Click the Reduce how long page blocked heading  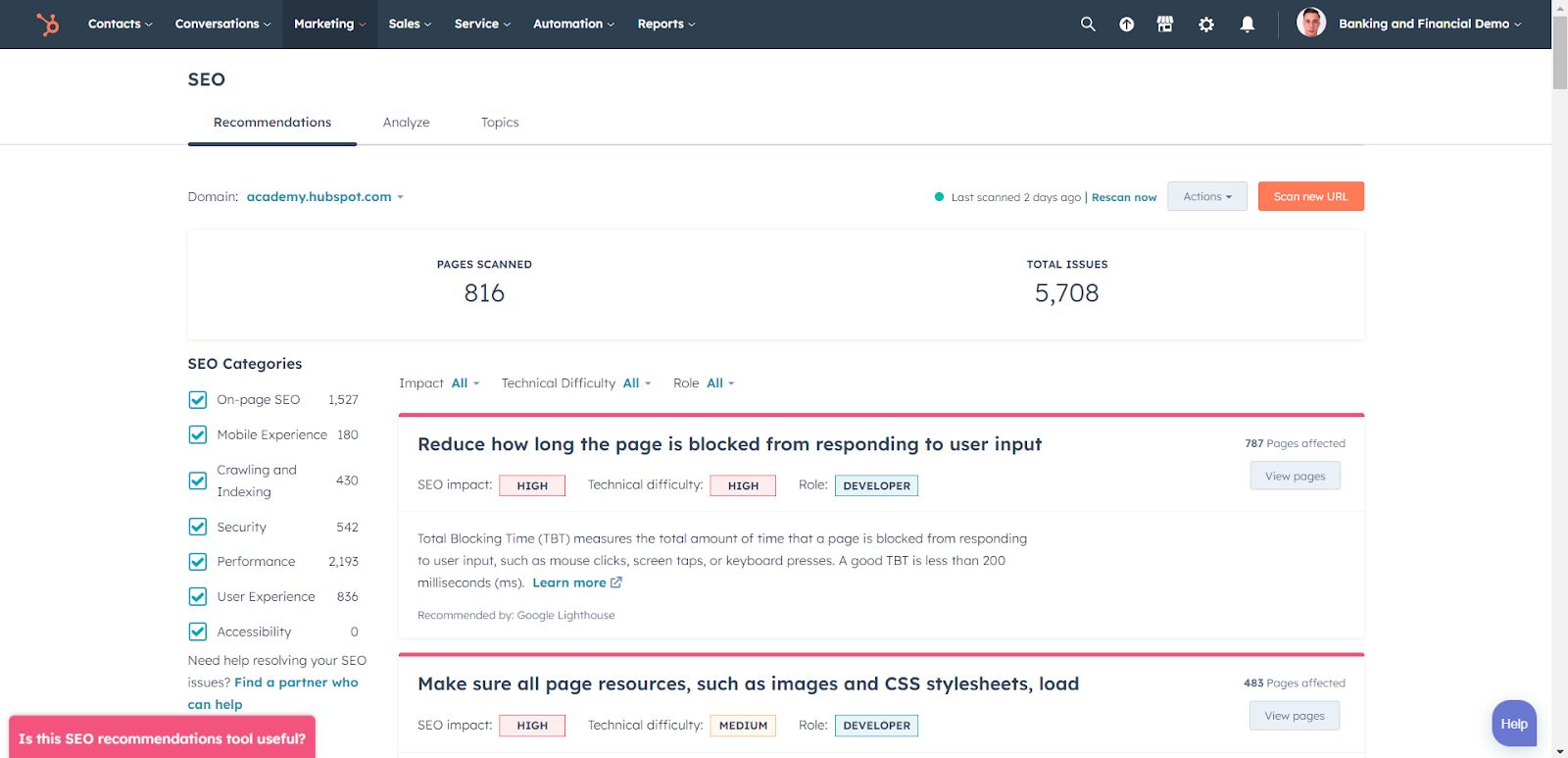coord(730,444)
